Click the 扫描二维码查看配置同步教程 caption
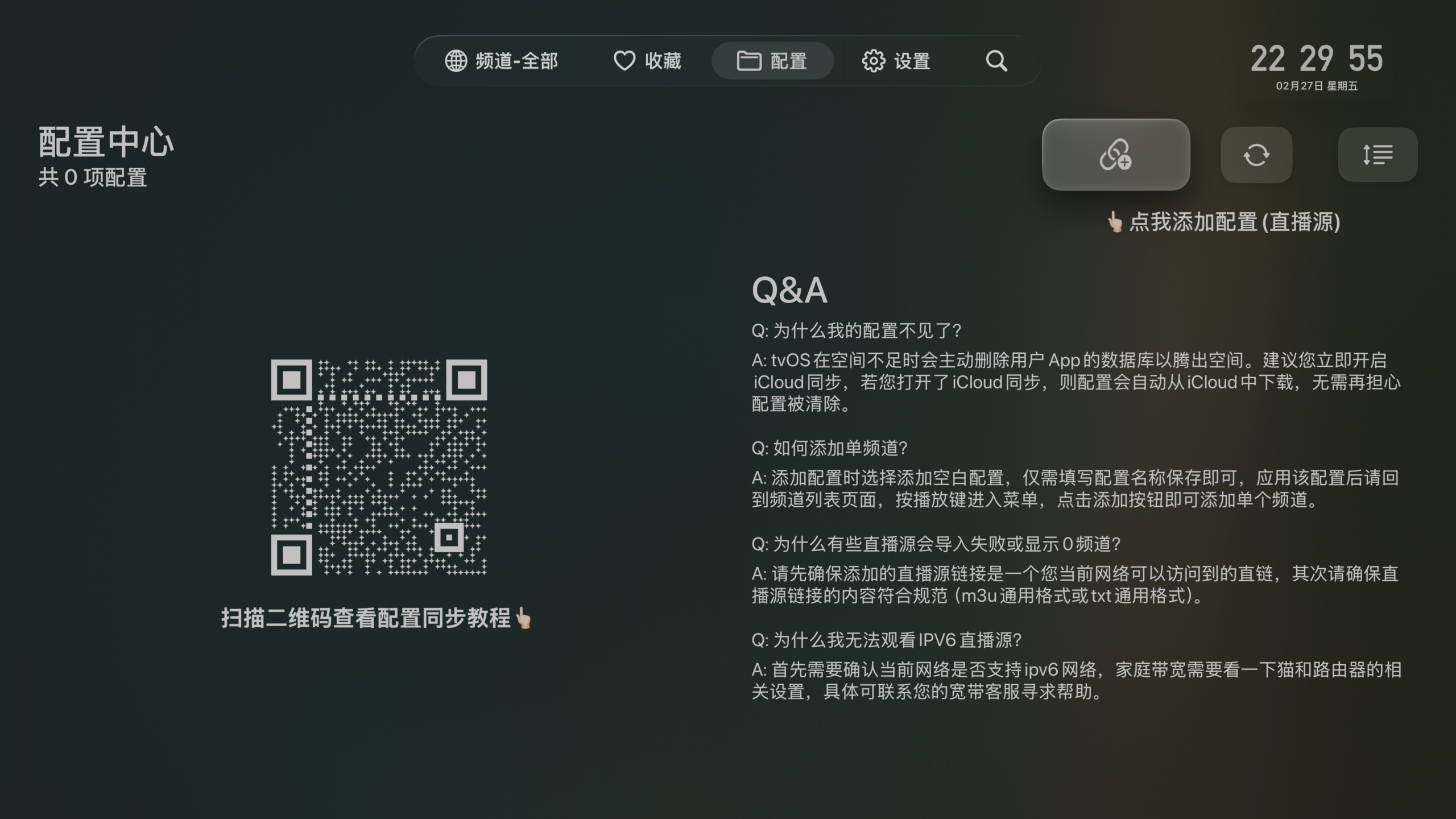This screenshot has width=1456, height=819. 366,618
